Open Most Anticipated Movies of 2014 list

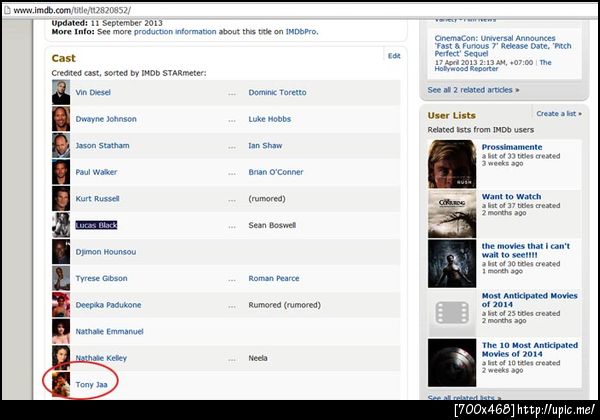coord(530,300)
